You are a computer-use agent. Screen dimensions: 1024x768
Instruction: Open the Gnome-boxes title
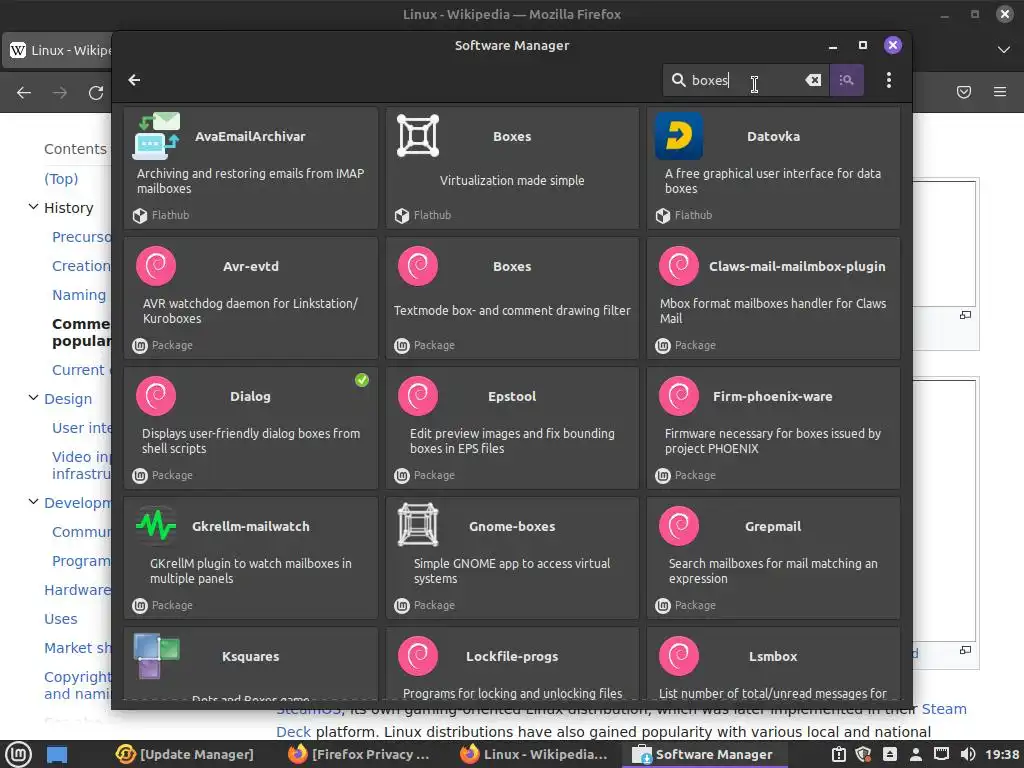pyautogui.click(x=512, y=526)
